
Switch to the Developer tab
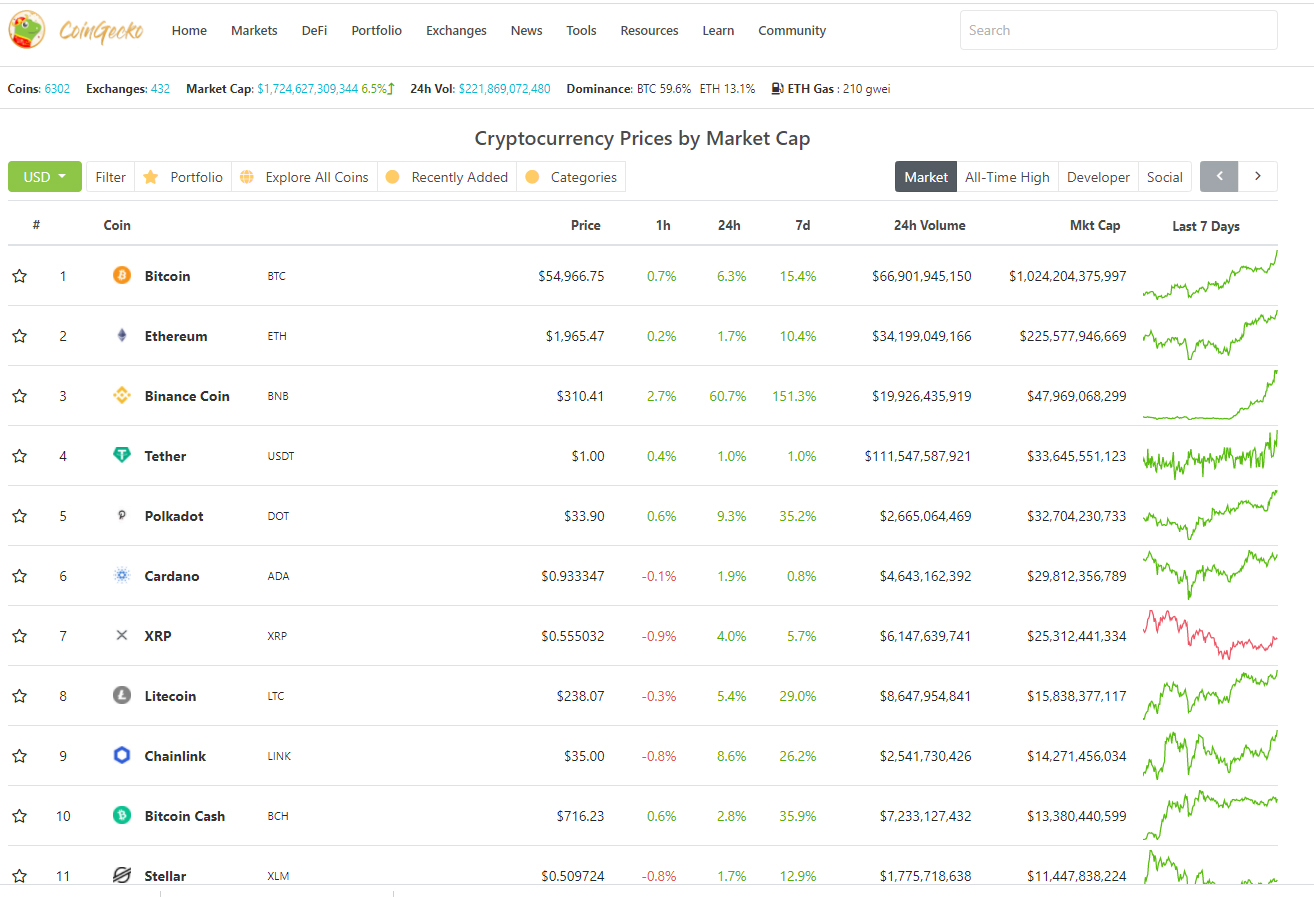click(1098, 177)
